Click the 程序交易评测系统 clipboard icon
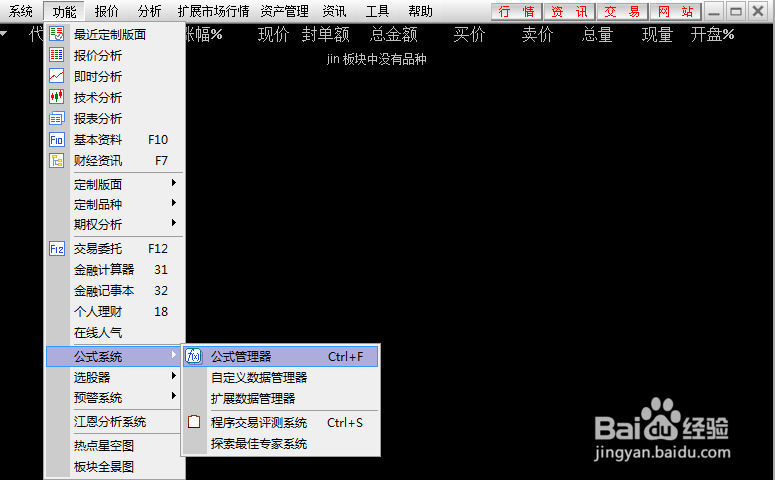The width and height of the screenshot is (775, 480). point(194,422)
